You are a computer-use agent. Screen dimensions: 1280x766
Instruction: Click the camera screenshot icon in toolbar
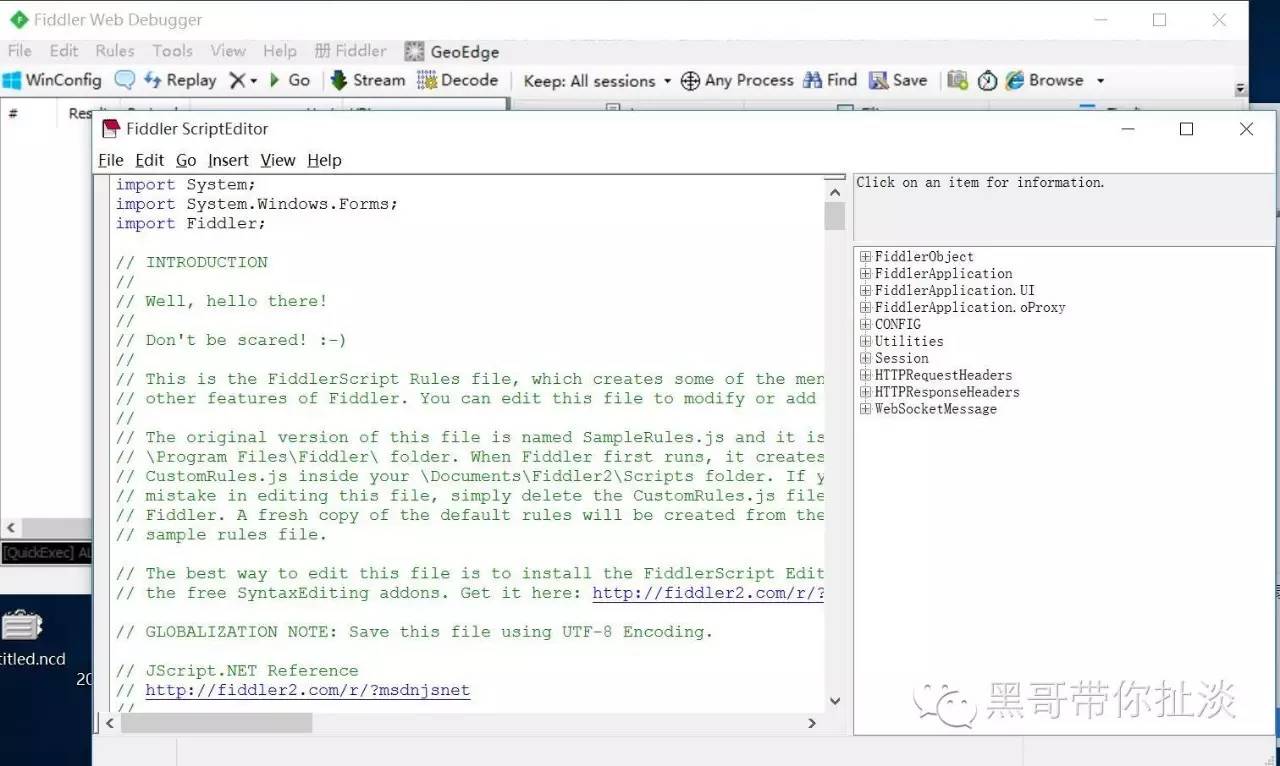pyautogui.click(x=957, y=80)
